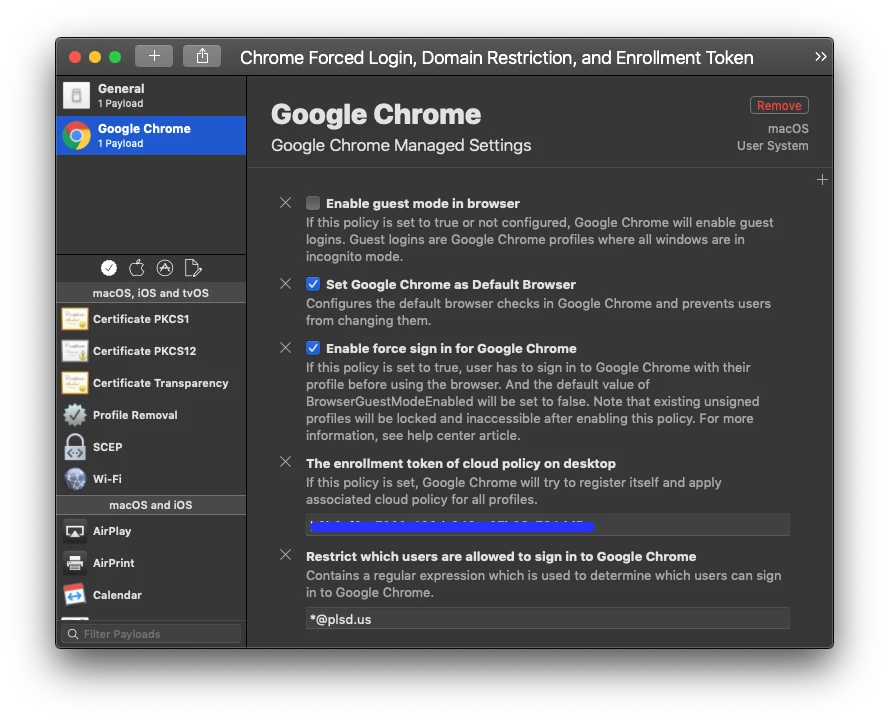Add the Certificate PKCS1 payload
This screenshot has height=722, width=889.
[x=151, y=319]
